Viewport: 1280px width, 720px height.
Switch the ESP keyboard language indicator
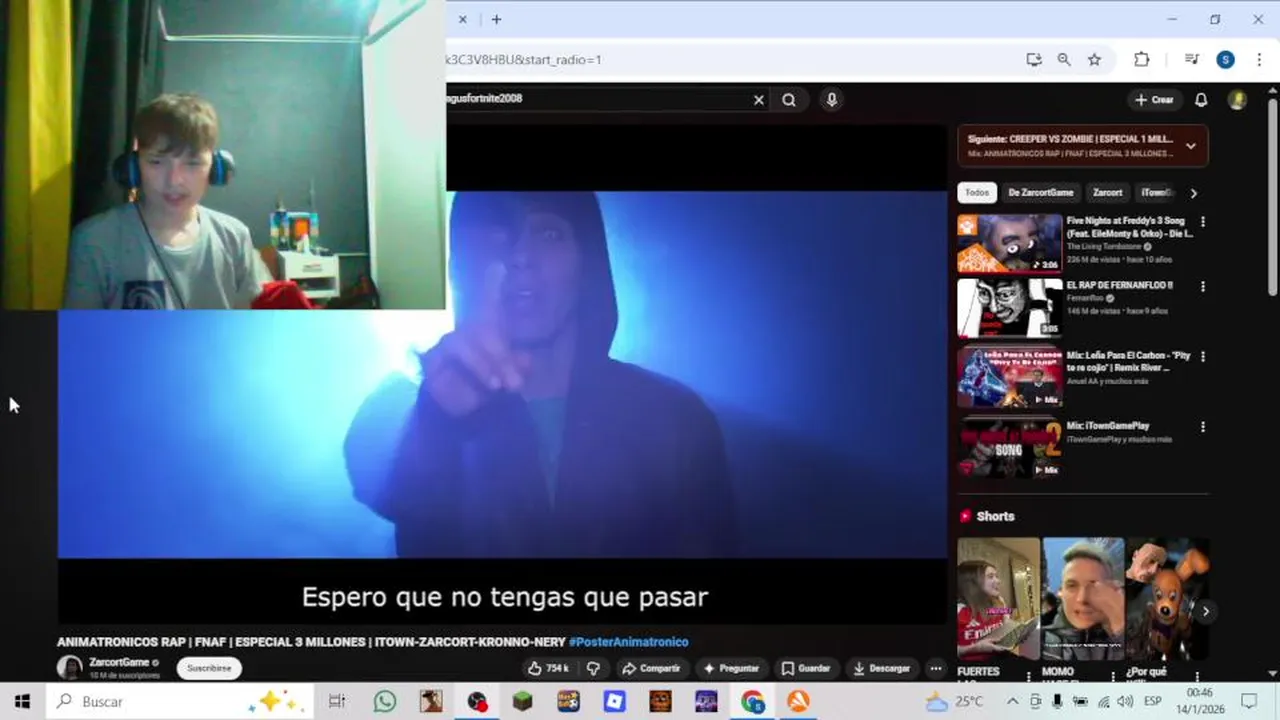(1152, 701)
